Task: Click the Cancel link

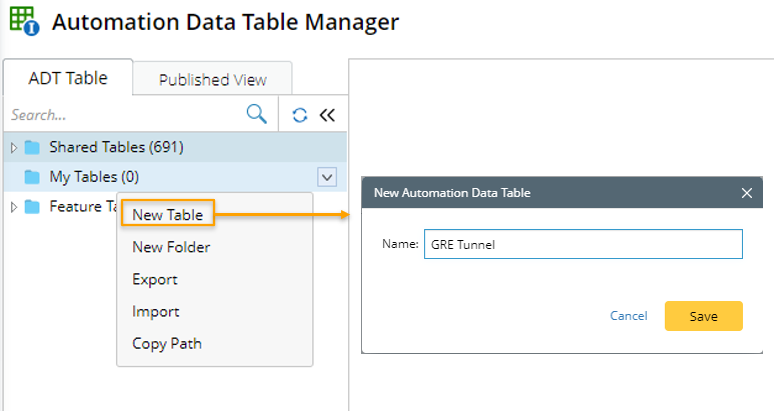Action: point(628,316)
